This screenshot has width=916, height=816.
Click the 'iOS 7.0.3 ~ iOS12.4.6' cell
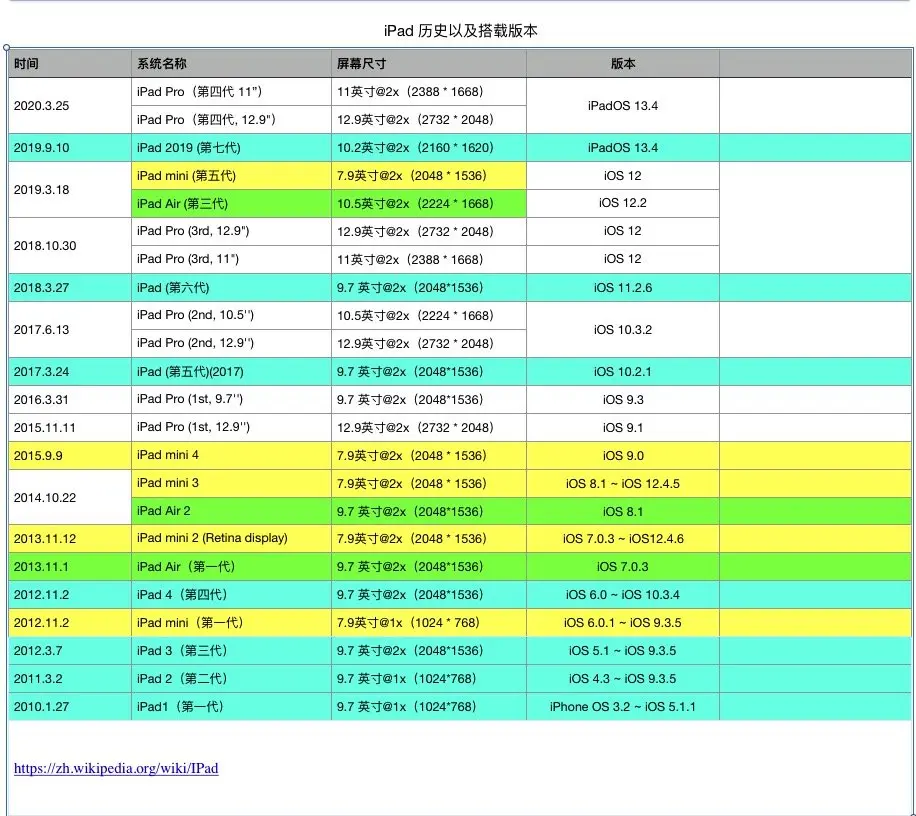click(623, 539)
